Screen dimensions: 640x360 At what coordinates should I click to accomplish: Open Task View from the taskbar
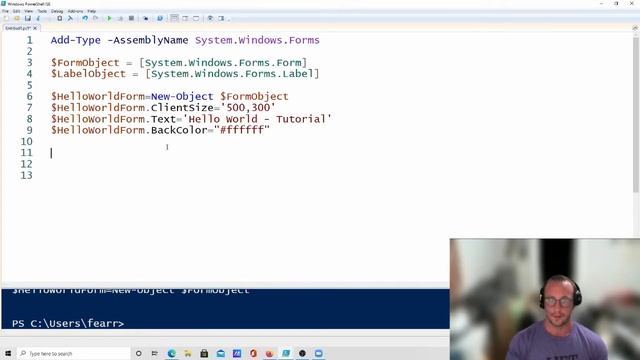[155, 353]
